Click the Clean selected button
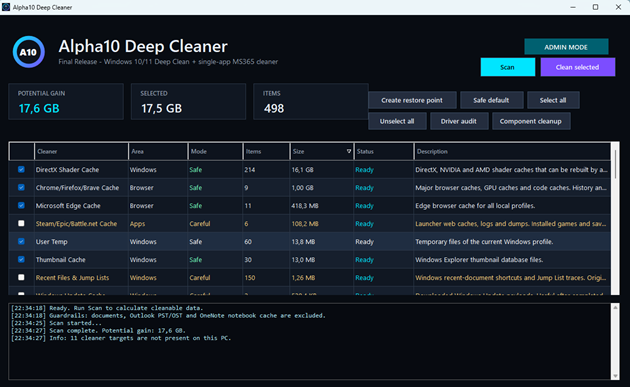 point(577,67)
